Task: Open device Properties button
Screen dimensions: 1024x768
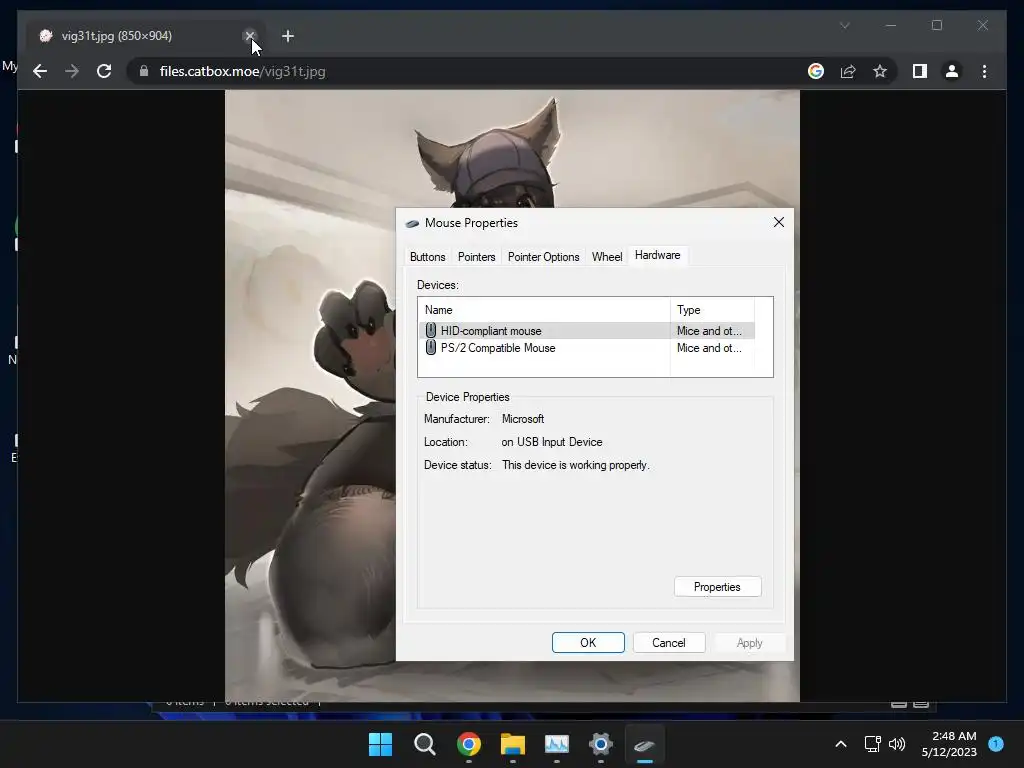Action: (x=717, y=586)
